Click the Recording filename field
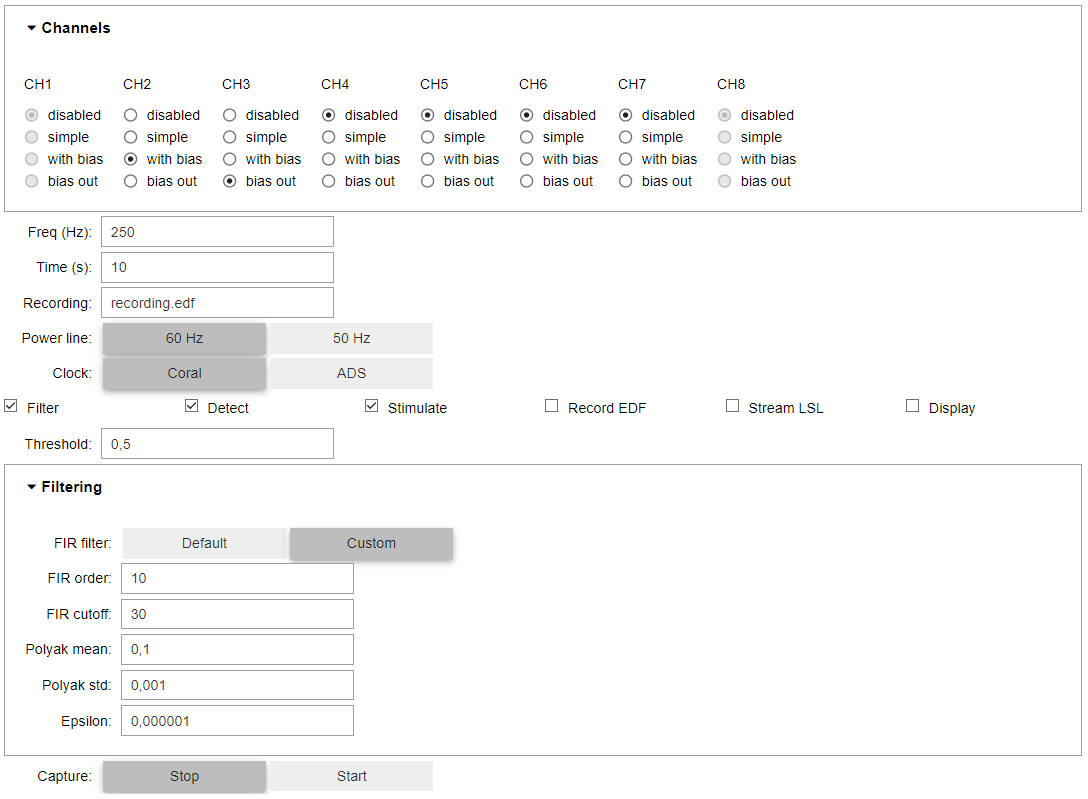Viewport: 1088px width, 799px height. click(x=217, y=302)
